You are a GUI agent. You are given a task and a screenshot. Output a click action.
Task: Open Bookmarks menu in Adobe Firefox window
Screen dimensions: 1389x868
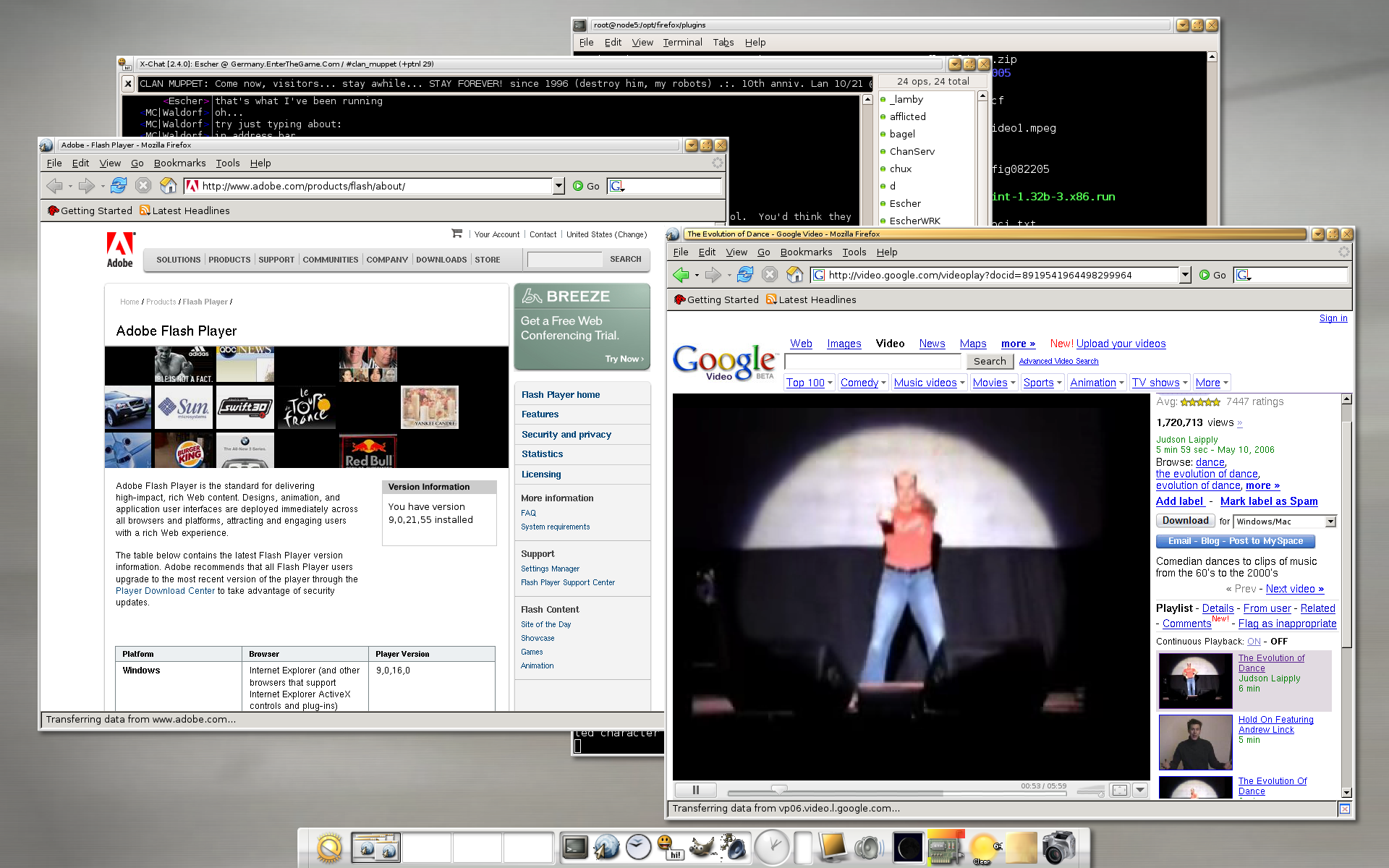click(179, 163)
